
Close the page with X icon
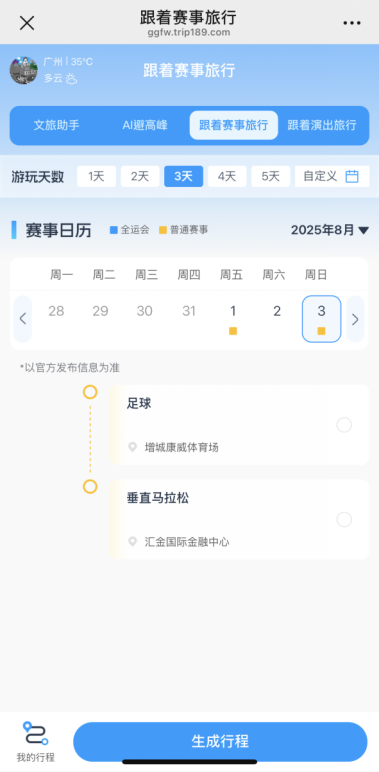(x=27, y=23)
